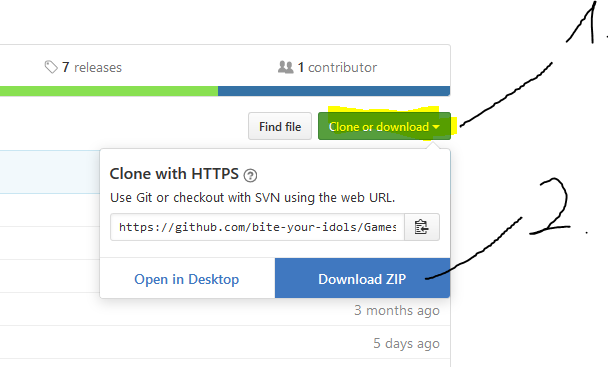
Task: Copy clone URL with clipboard icon
Action: 422,227
